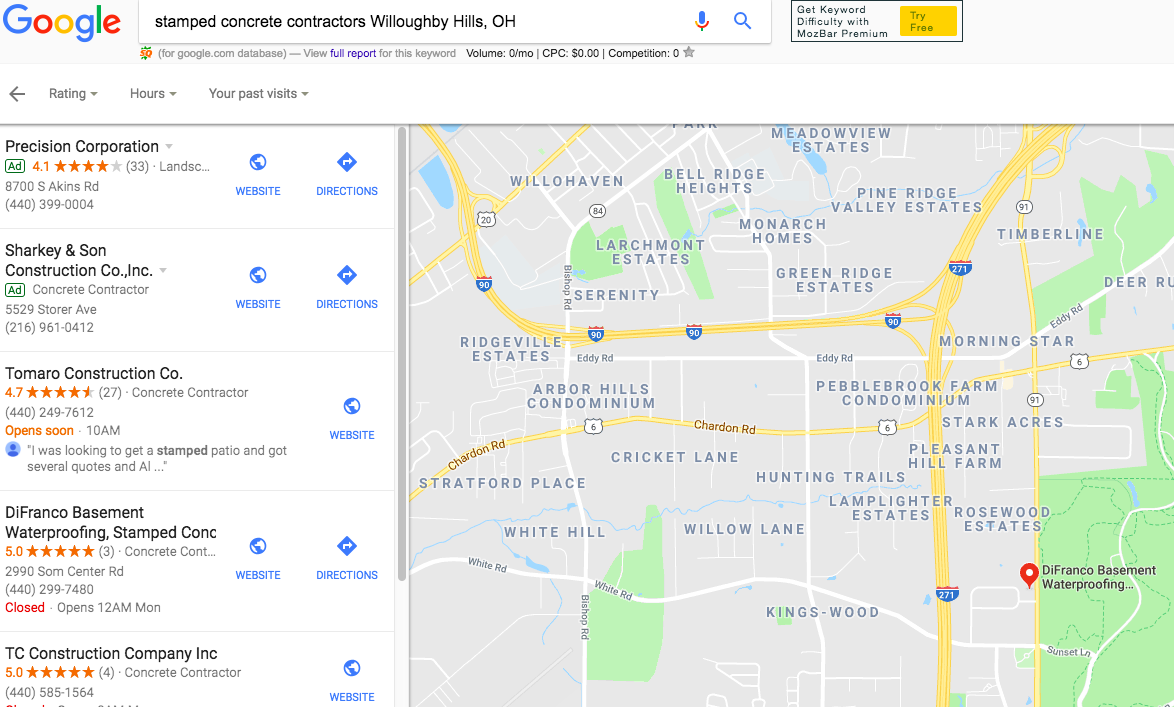
Task: Click the results list scrollbar
Action: (402, 354)
